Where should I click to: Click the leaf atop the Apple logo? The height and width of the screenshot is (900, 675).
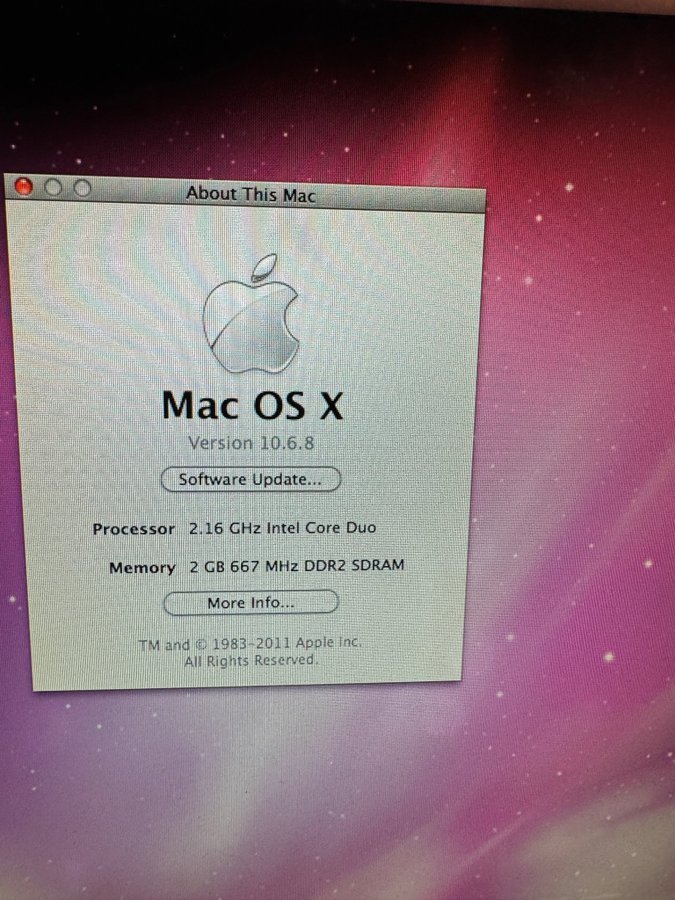point(263,267)
